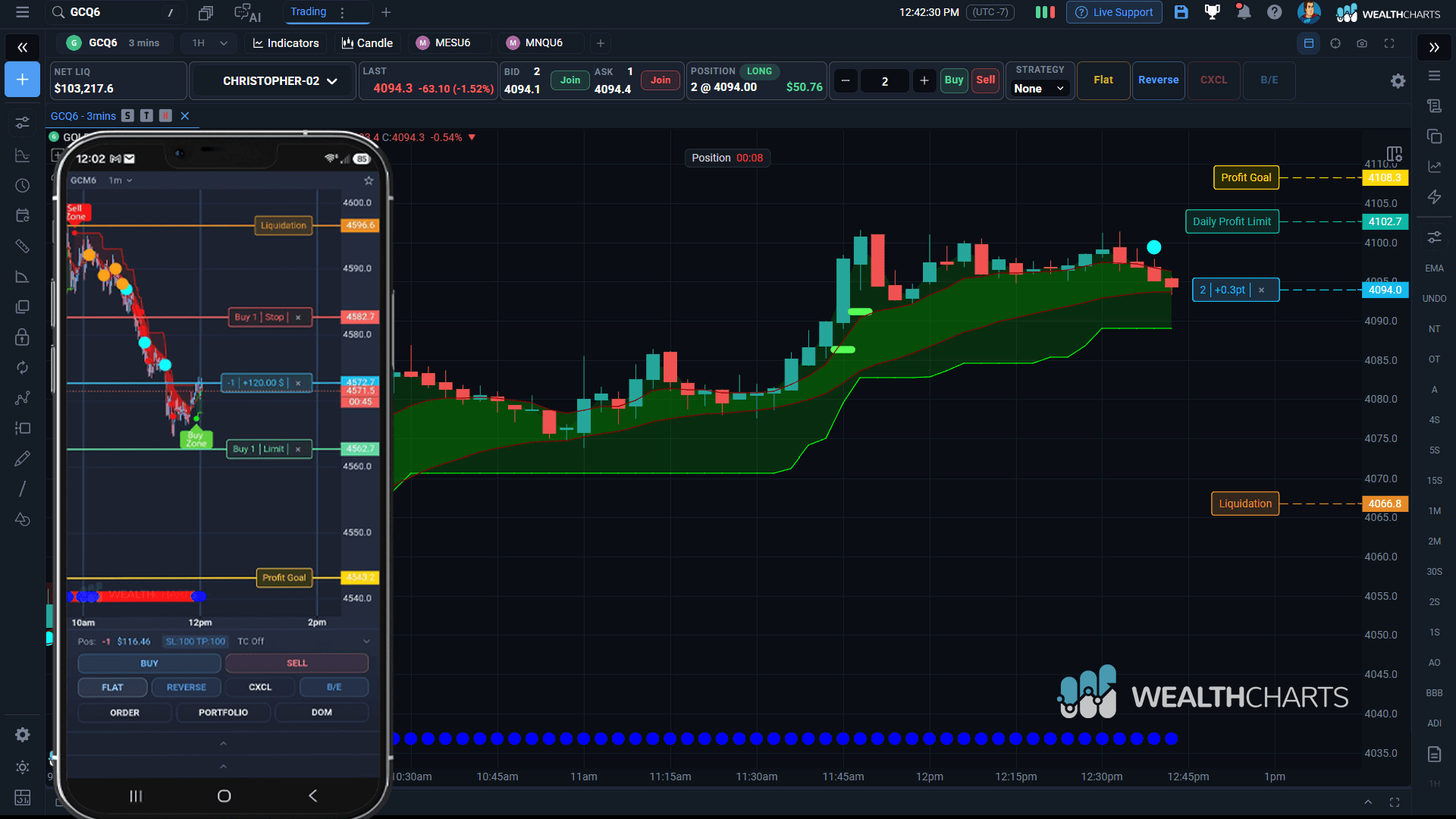Screen dimensions: 1456x819
Task: Open the layout windows icon in top bar
Action: point(206,12)
